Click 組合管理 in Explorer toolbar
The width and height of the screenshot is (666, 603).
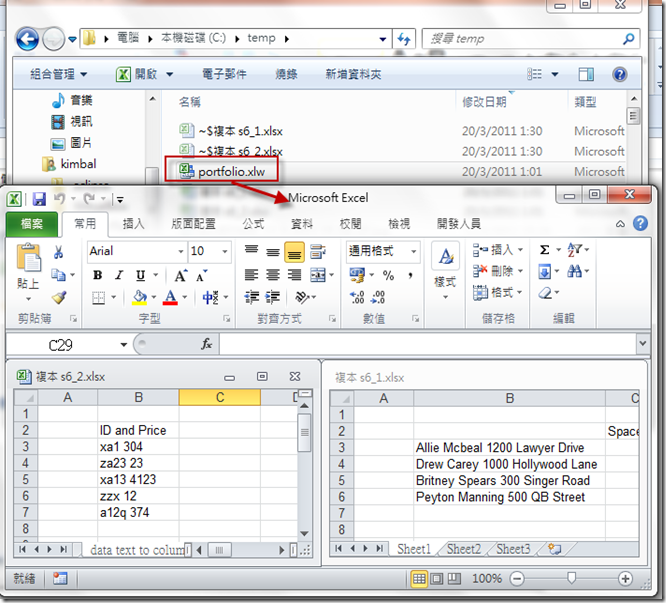coord(58,74)
